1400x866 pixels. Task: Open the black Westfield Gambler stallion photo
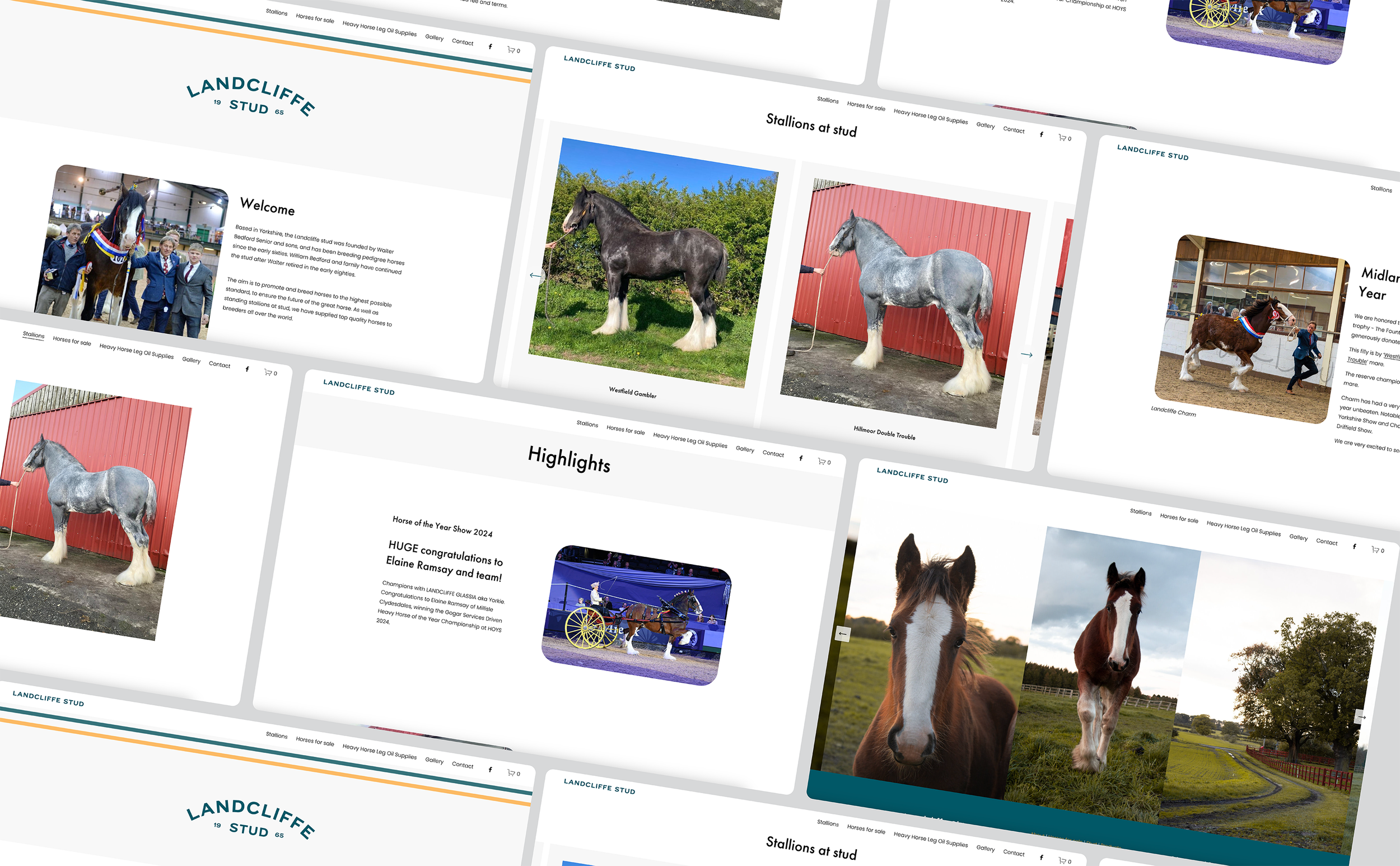(653, 262)
